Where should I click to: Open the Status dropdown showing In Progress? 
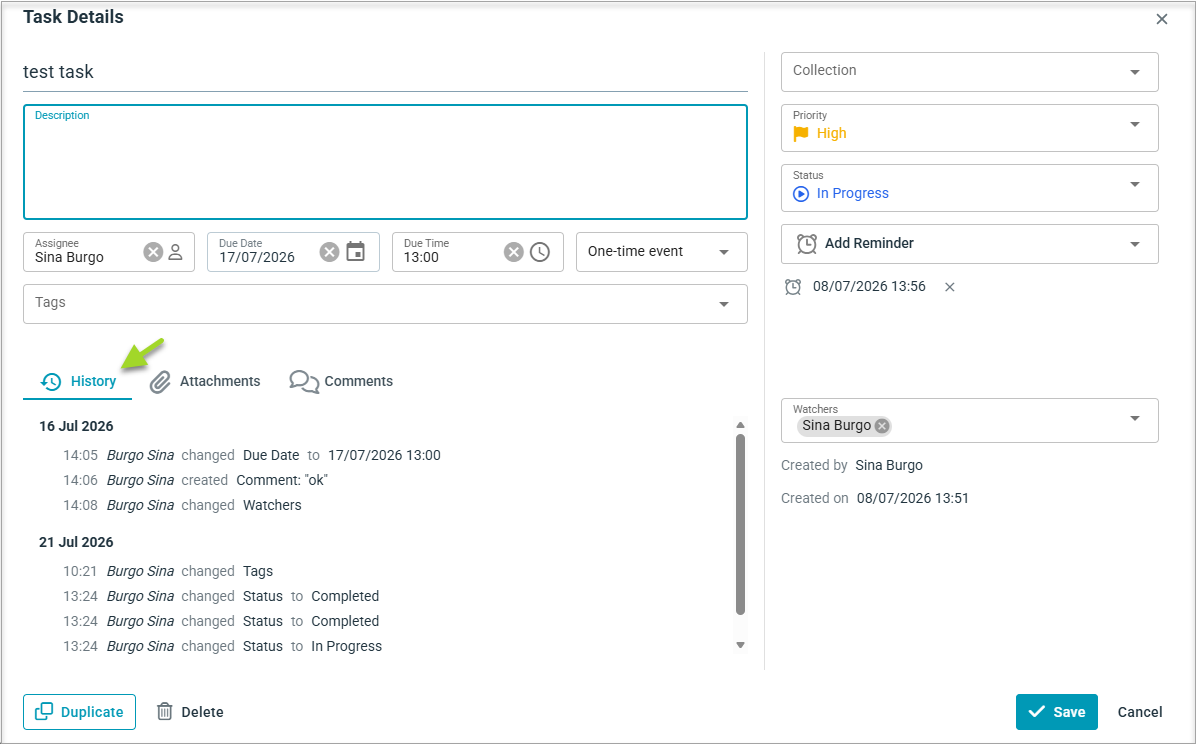pos(969,188)
